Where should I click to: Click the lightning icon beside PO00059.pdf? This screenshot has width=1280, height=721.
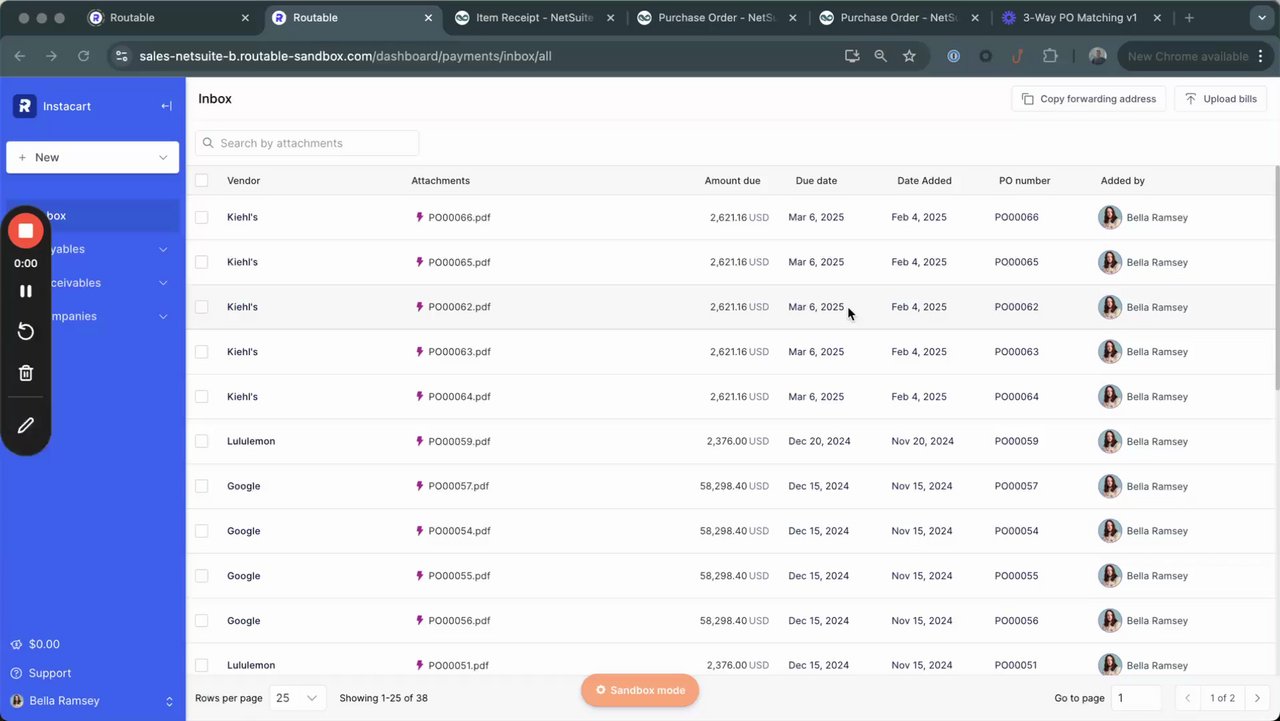[x=420, y=441]
